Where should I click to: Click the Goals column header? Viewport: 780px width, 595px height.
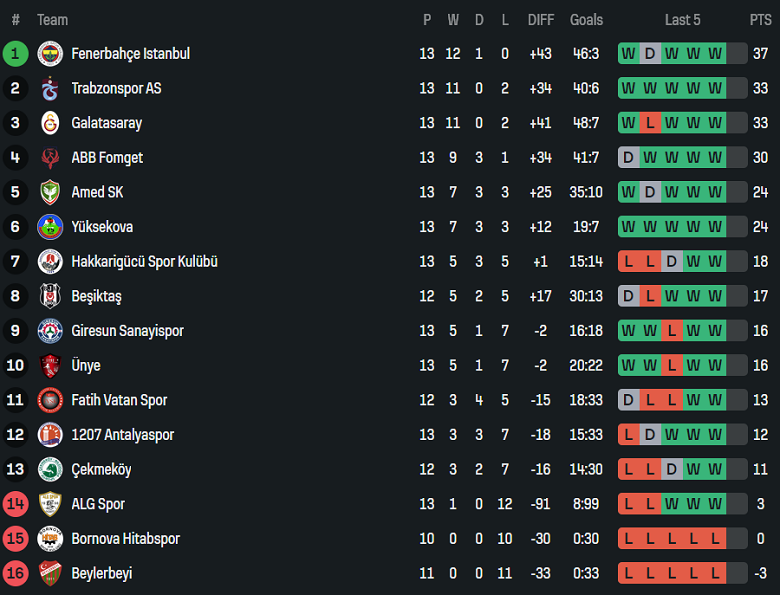coord(586,20)
